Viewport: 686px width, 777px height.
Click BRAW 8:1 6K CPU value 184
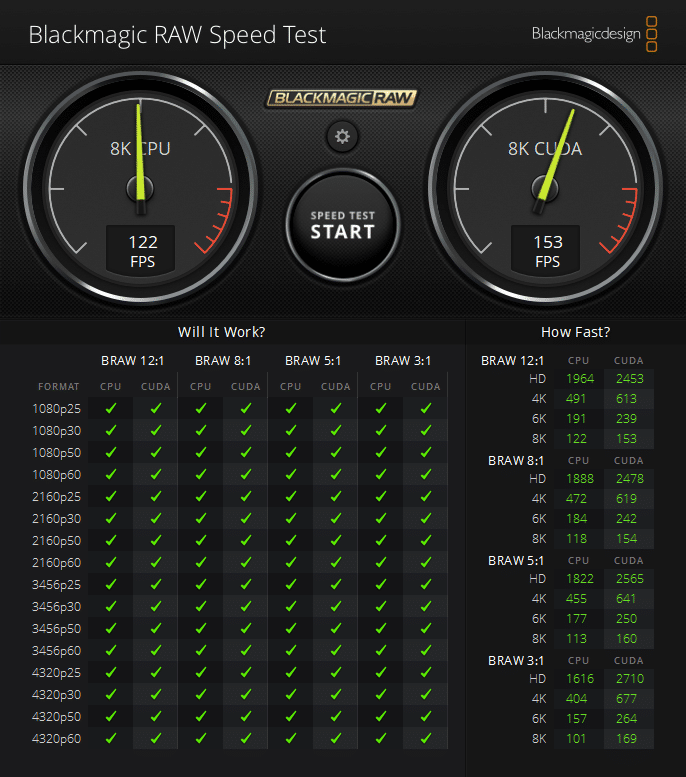[x=576, y=519]
